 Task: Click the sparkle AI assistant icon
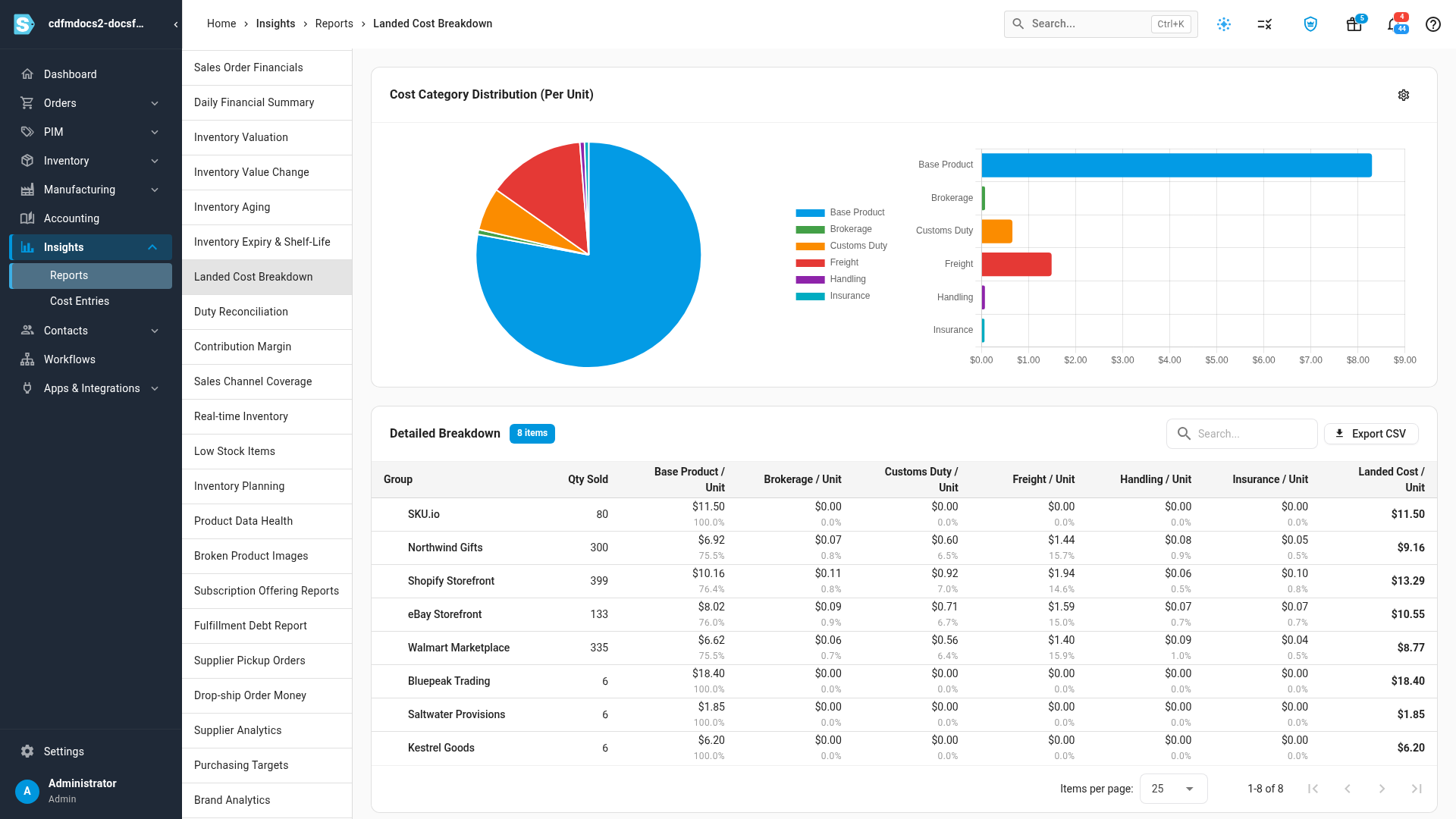point(1224,24)
